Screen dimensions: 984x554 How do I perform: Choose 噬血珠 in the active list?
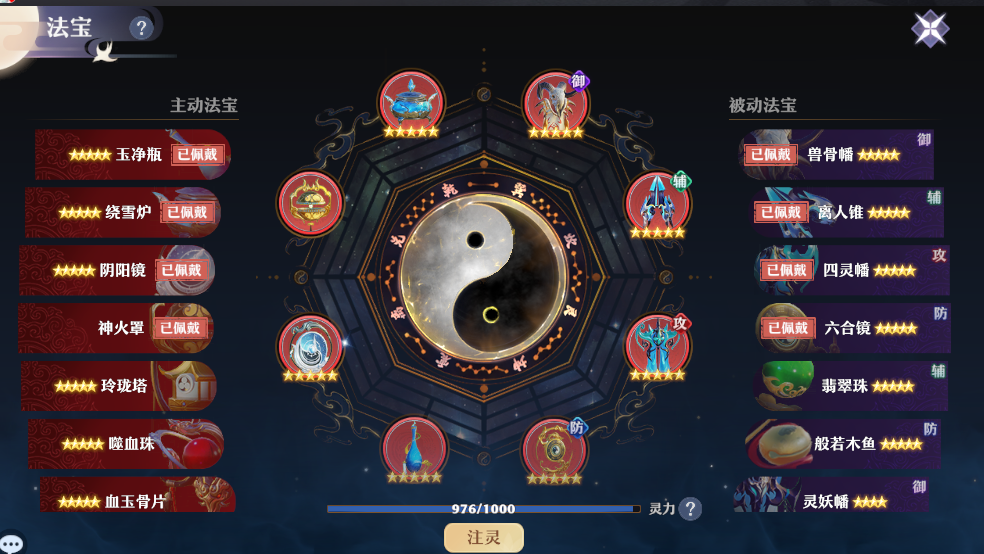pyautogui.click(x=126, y=444)
